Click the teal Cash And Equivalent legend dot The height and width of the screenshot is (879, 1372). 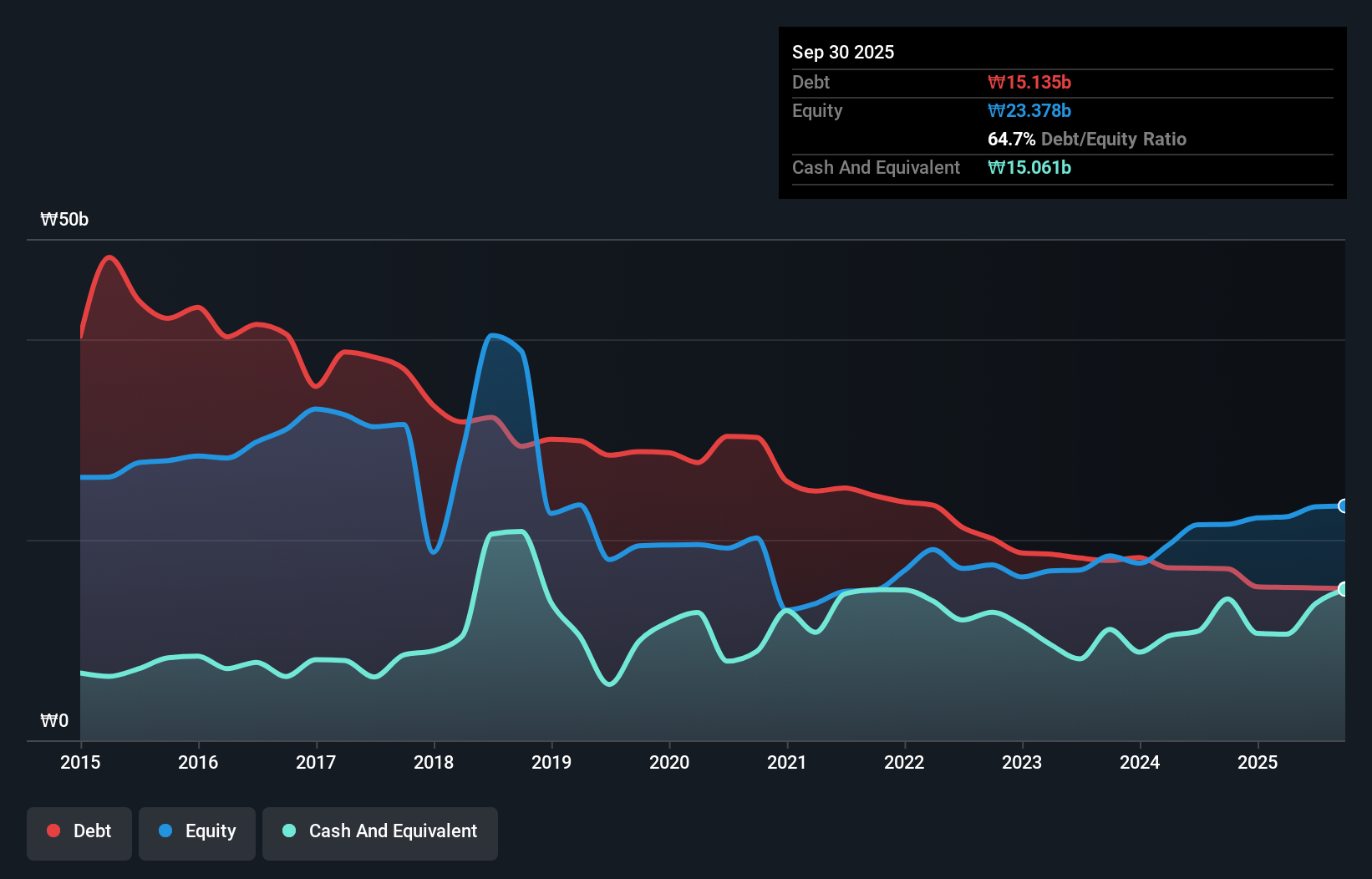[288, 831]
